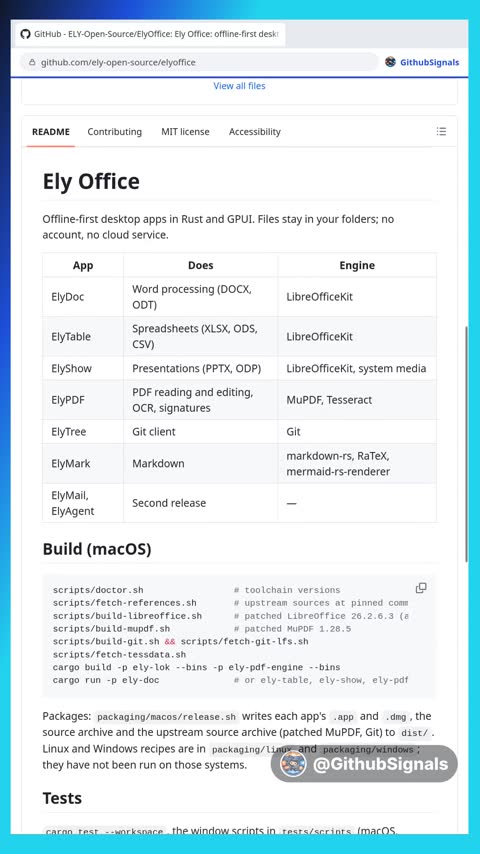Click the App column header
480x854 pixels.
83,265
